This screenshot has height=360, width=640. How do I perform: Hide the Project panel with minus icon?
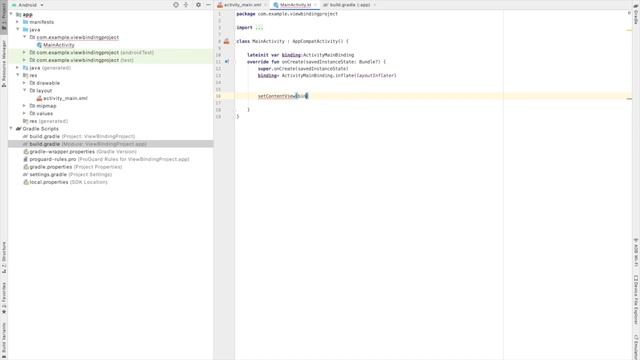tap(208, 5)
